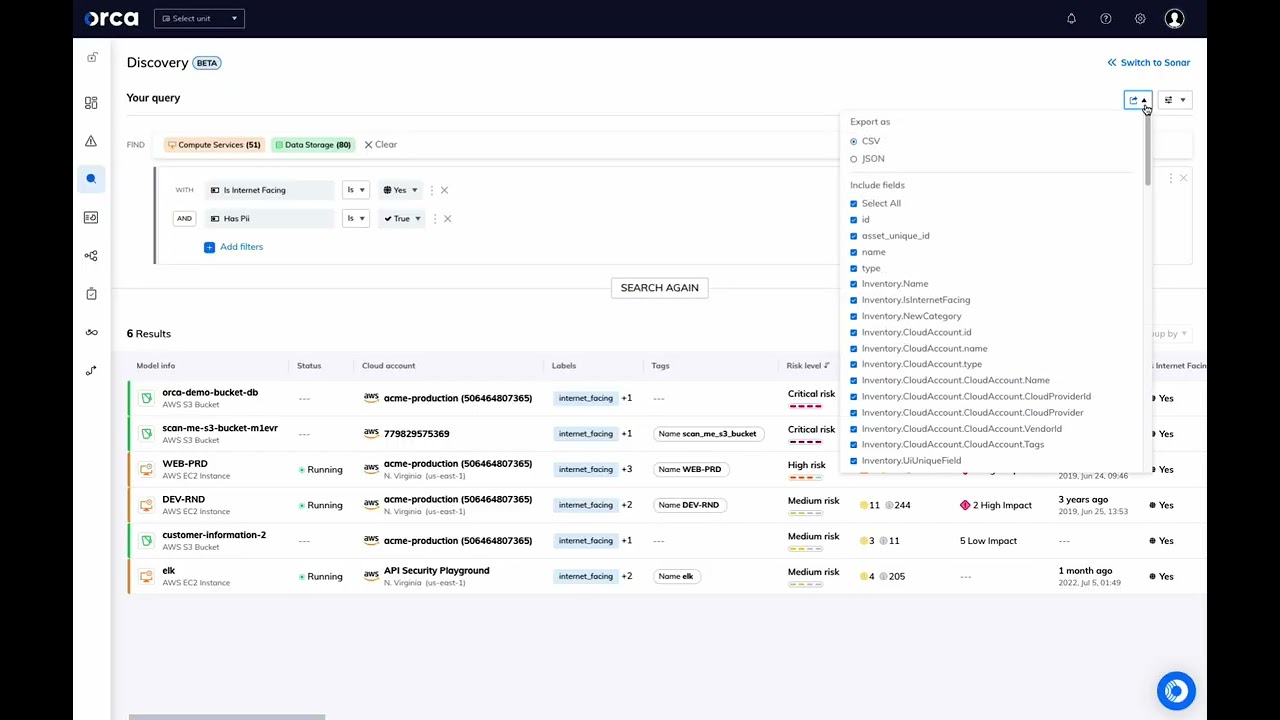Open the scan-me-s3-bucket-m1evr asset

[x=220, y=428]
